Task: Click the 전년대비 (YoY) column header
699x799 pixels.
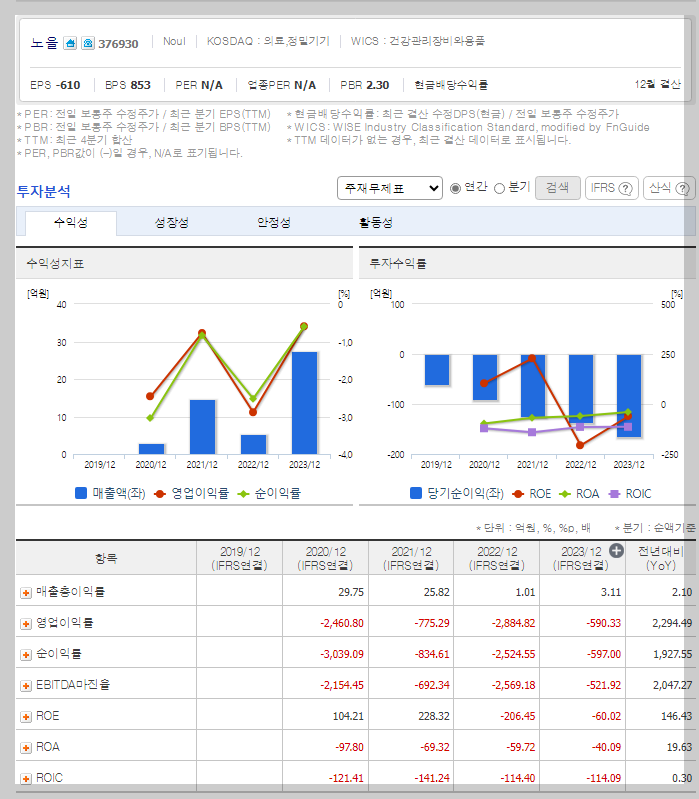Action: click(661, 558)
